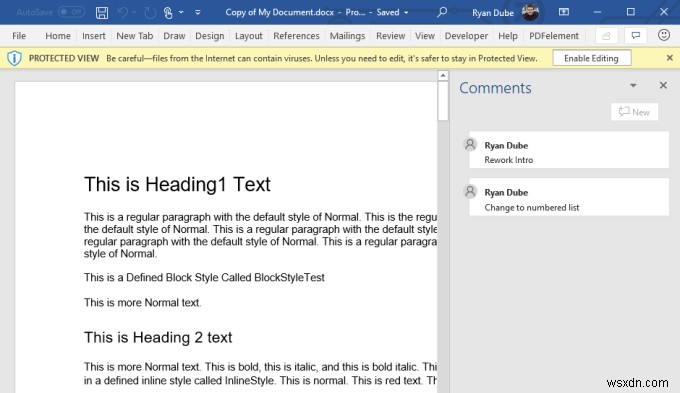
Task: Click the Ryan Dube account picture
Action: (x=530, y=12)
